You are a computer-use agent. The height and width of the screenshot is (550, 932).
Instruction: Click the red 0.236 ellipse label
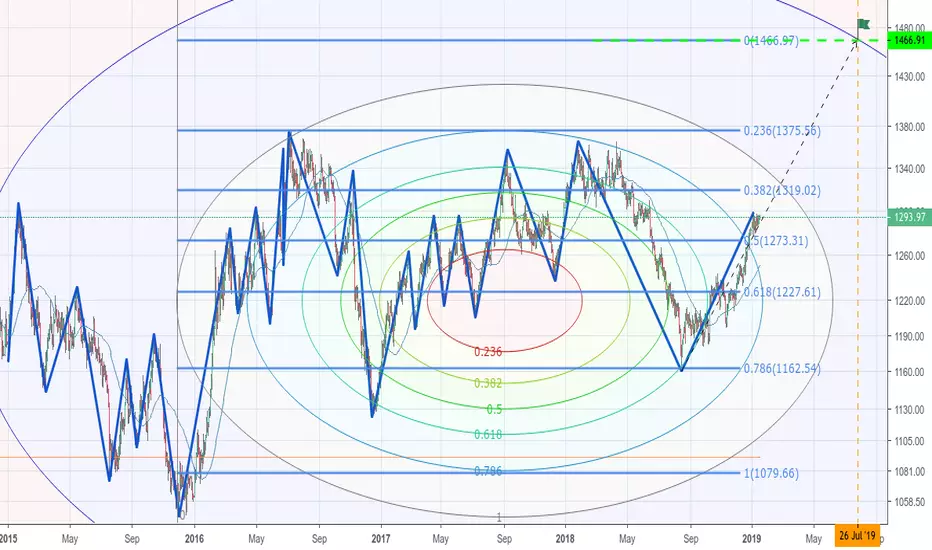(488, 351)
